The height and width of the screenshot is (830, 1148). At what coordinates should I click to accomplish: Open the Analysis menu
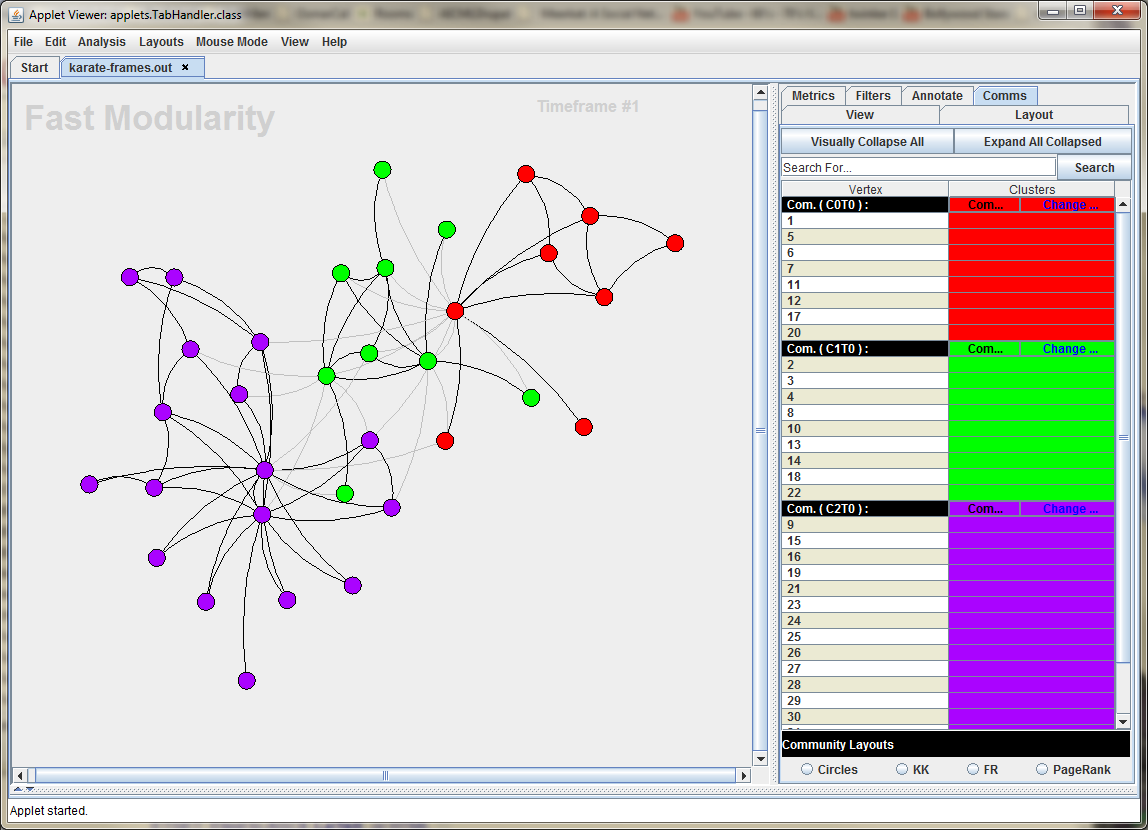(x=102, y=42)
